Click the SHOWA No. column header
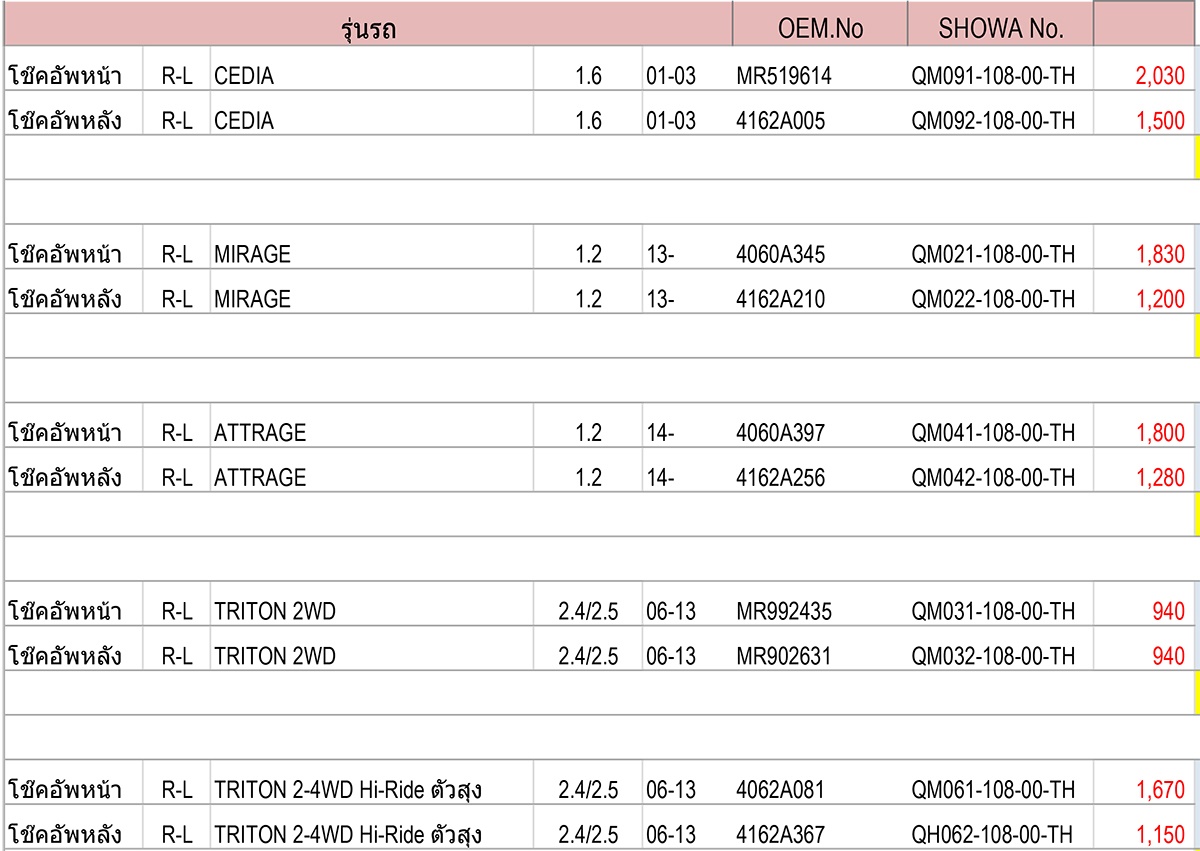The width and height of the screenshot is (1200, 851). tap(1000, 24)
